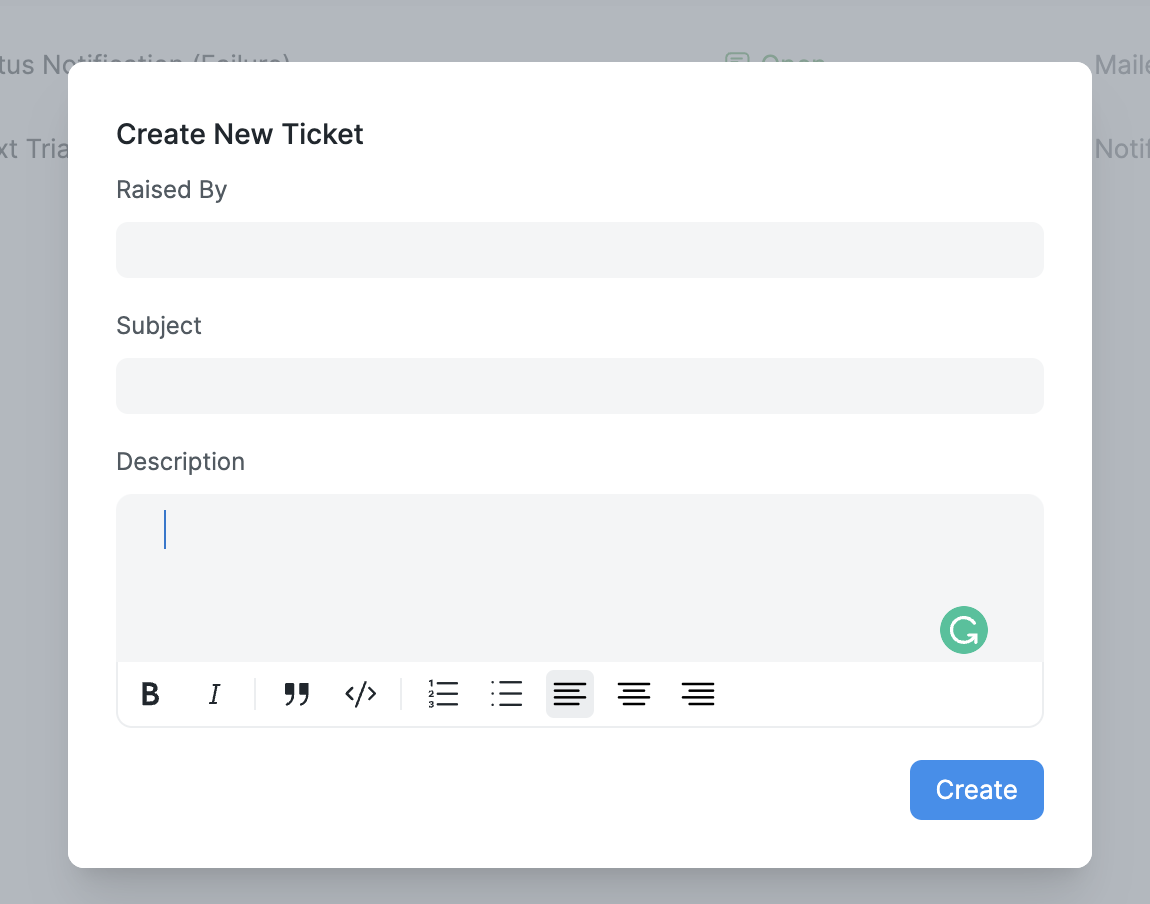Click the Subject label

(158, 325)
